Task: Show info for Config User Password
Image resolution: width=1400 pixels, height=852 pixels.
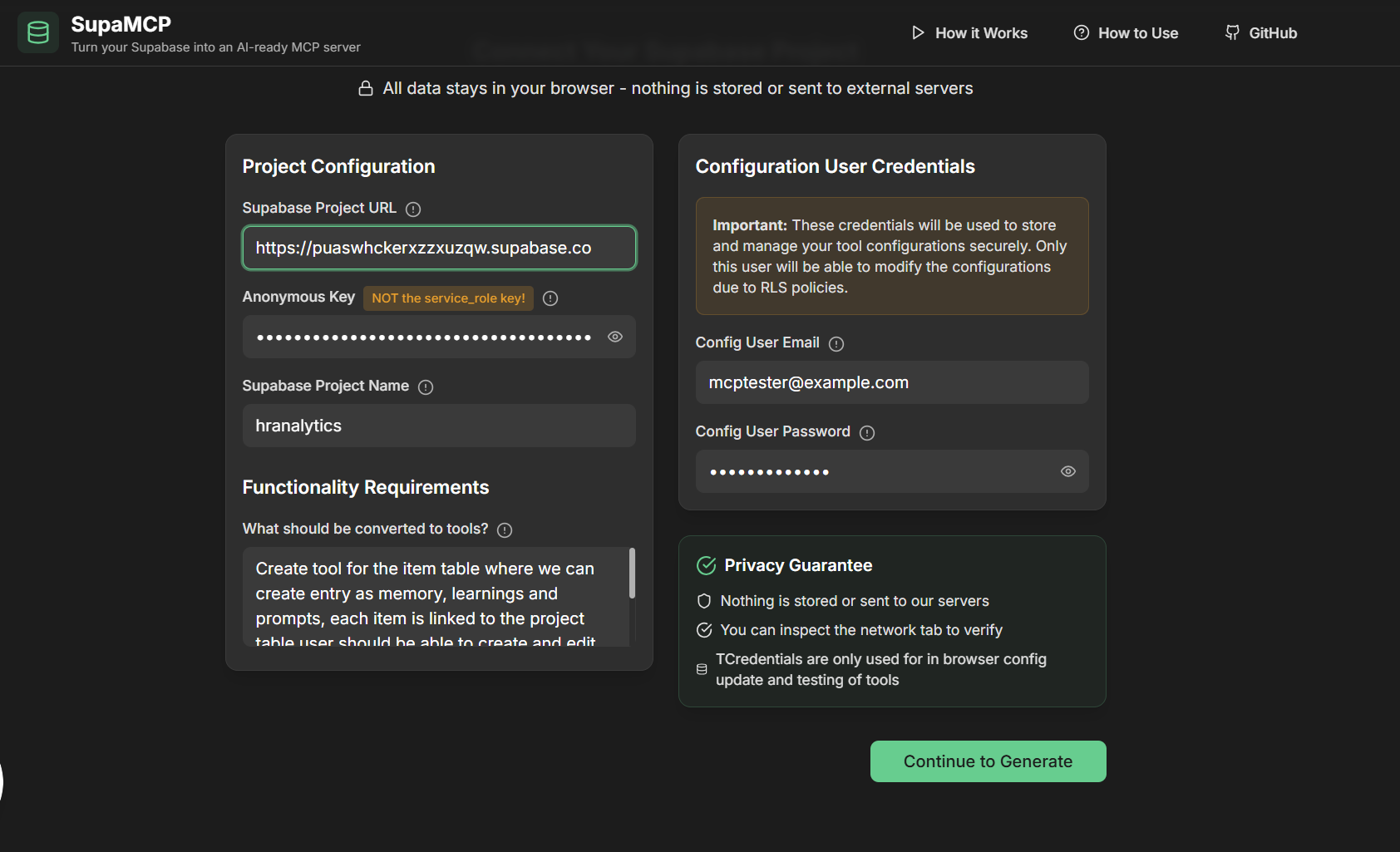Action: coord(867,433)
